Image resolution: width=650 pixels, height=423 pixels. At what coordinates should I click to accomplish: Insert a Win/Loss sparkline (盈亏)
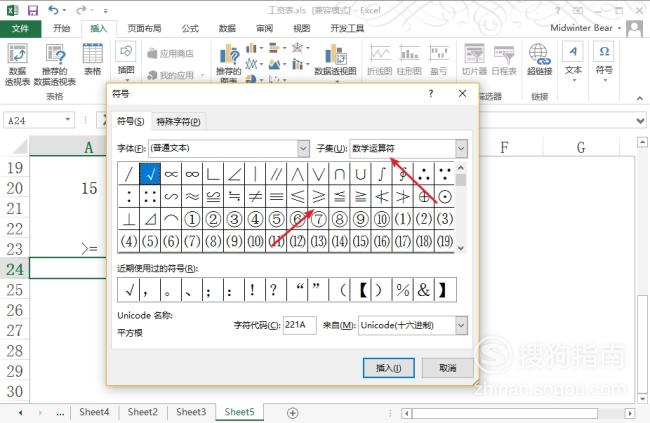[x=439, y=60]
